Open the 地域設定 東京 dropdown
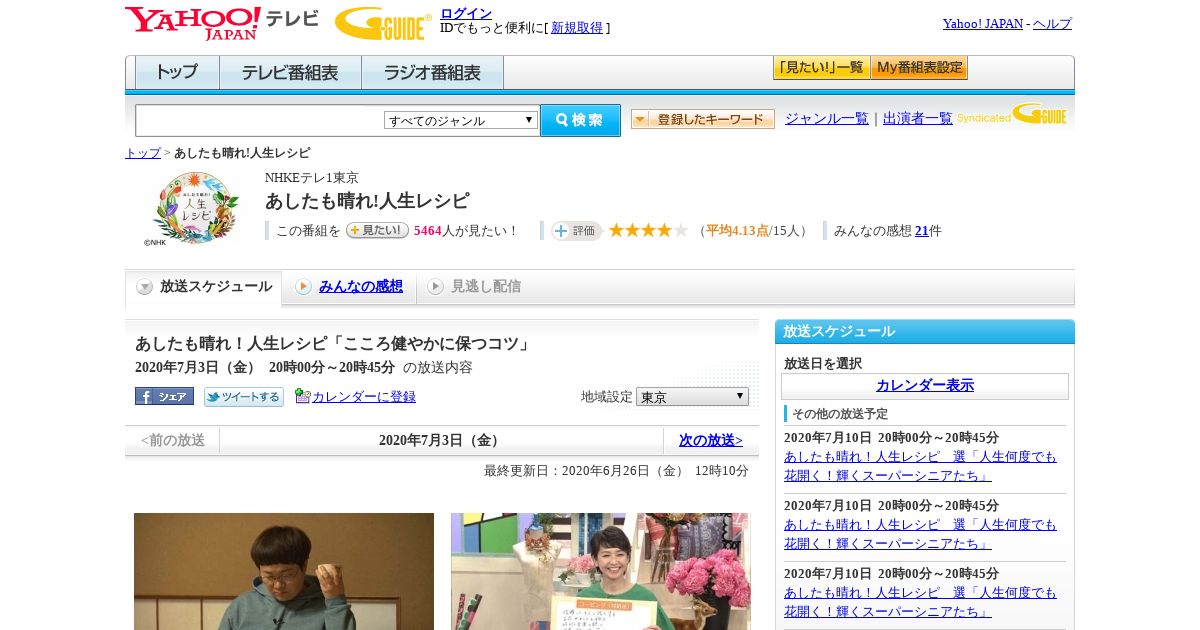Image resolution: width=1200 pixels, height=630 pixels. 692,397
